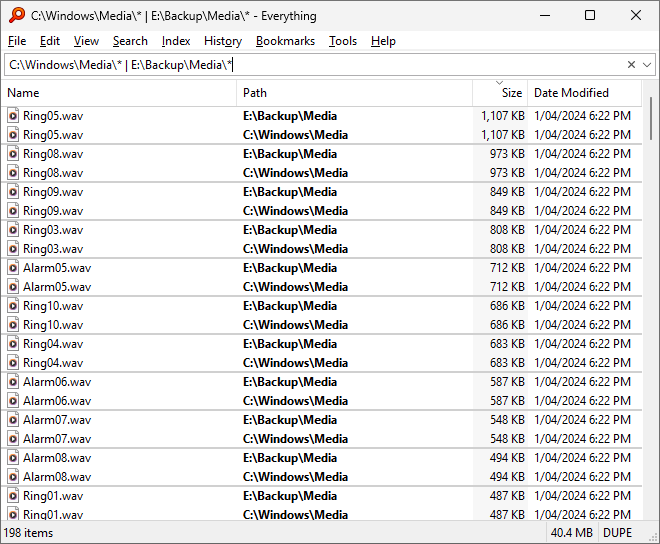The image size is (660, 544).
Task: Click the audio file icon of Ring10.wav in E:\Backup\Media
Action: [13, 306]
